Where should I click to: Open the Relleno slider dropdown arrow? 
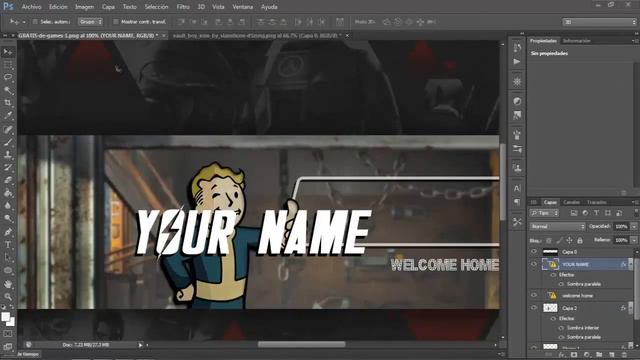634,240
